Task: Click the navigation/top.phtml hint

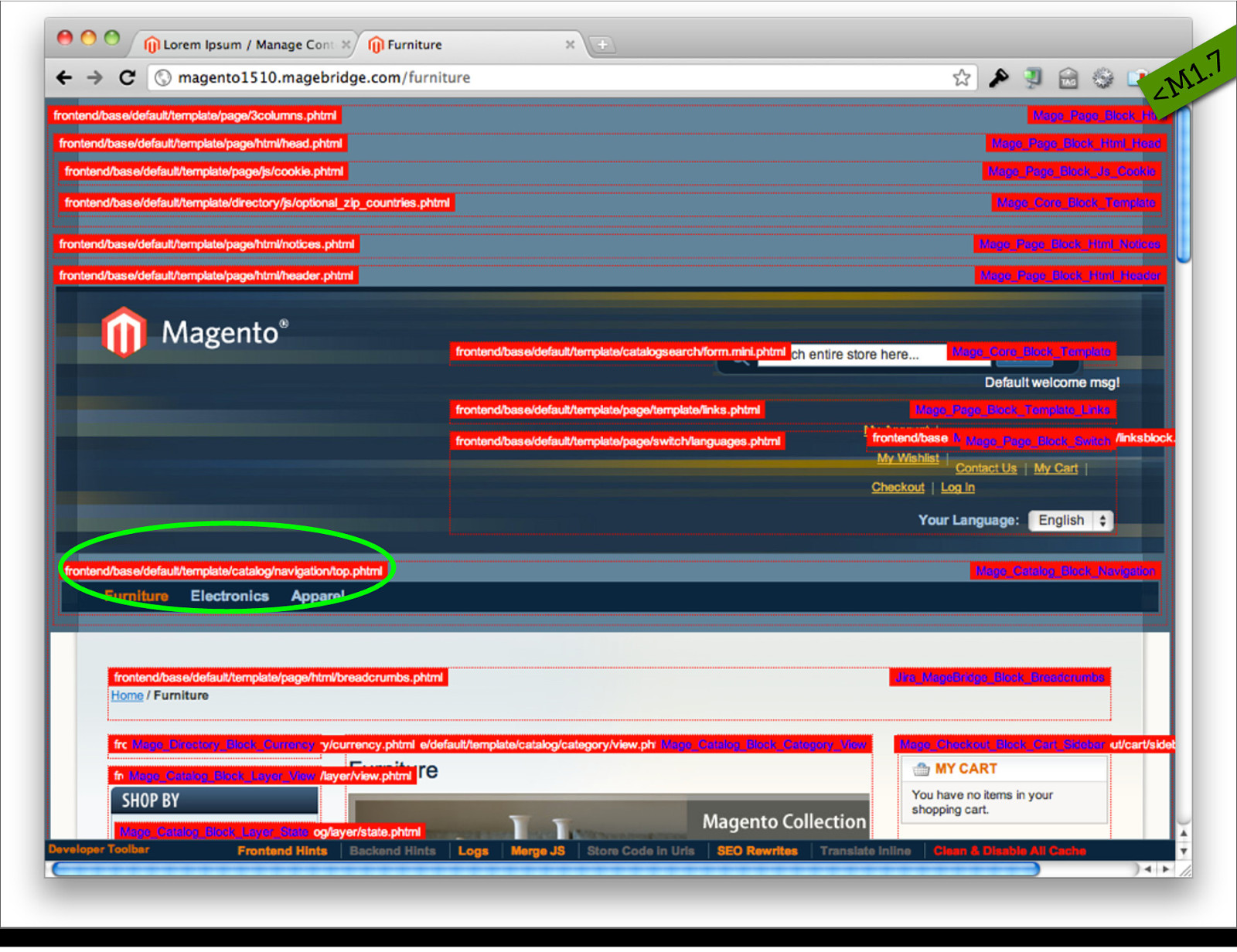Action: (x=223, y=572)
